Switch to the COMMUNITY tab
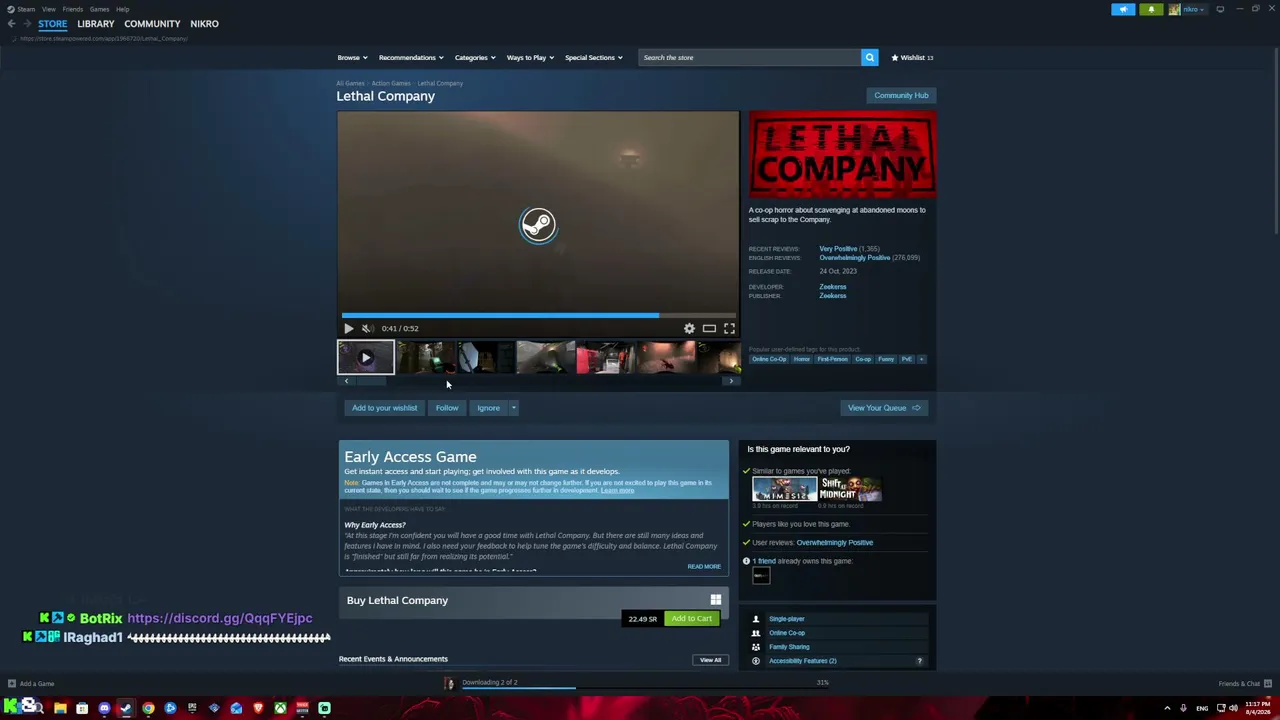 click(152, 24)
